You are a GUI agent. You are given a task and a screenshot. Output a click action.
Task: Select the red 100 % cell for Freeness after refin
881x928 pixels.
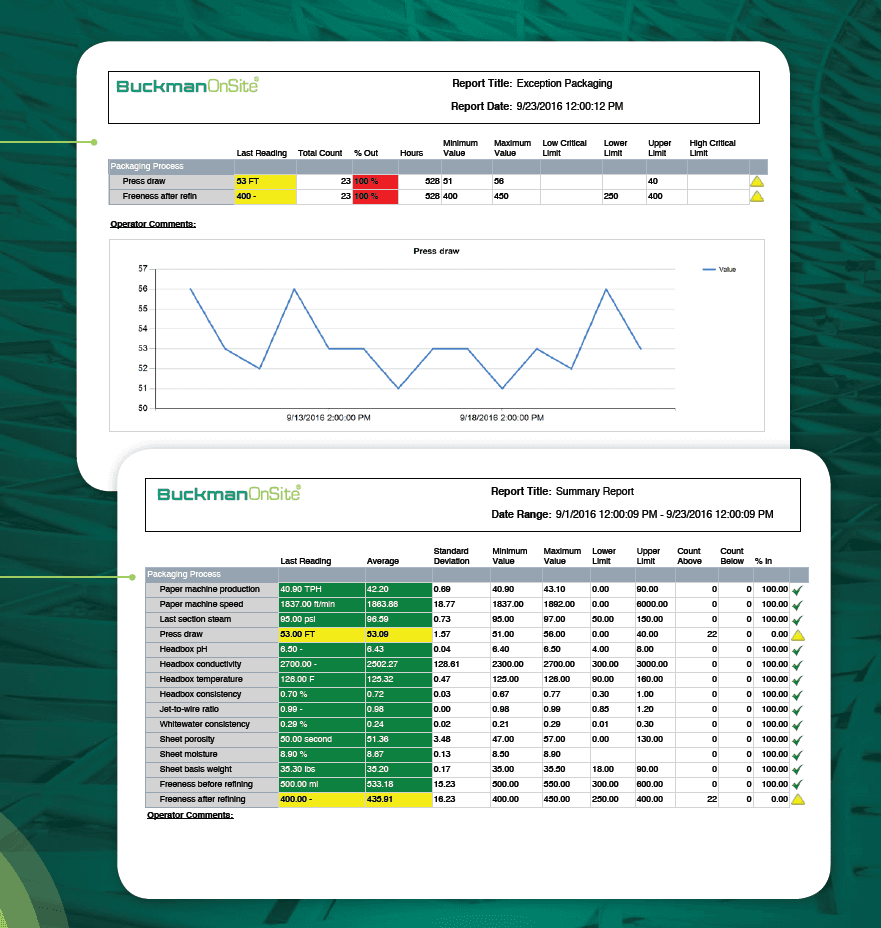tap(375, 196)
